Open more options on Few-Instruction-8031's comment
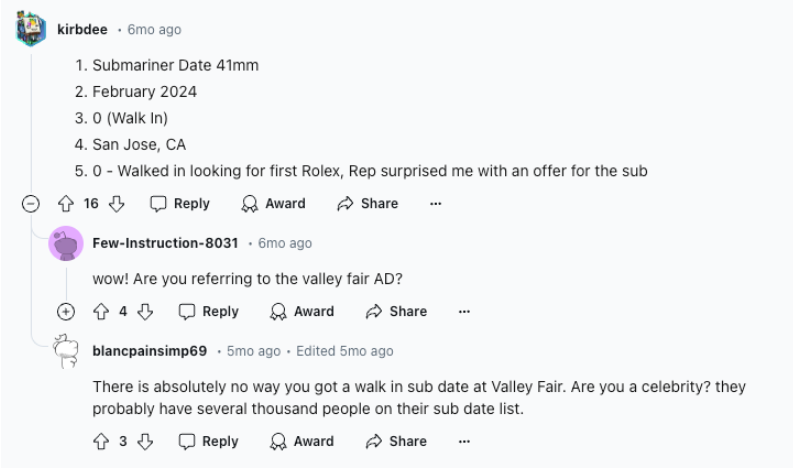This screenshot has height=468, width=793. click(464, 312)
